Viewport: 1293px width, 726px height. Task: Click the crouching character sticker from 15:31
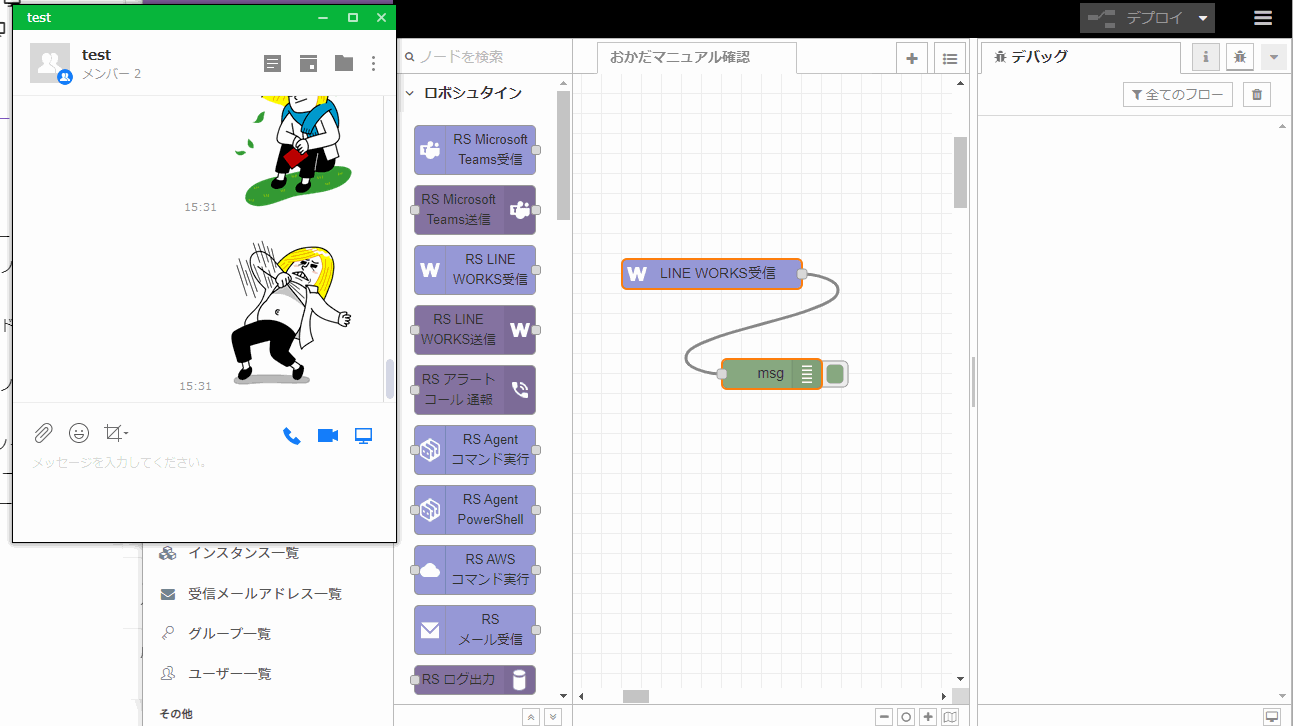pyautogui.click(x=292, y=311)
